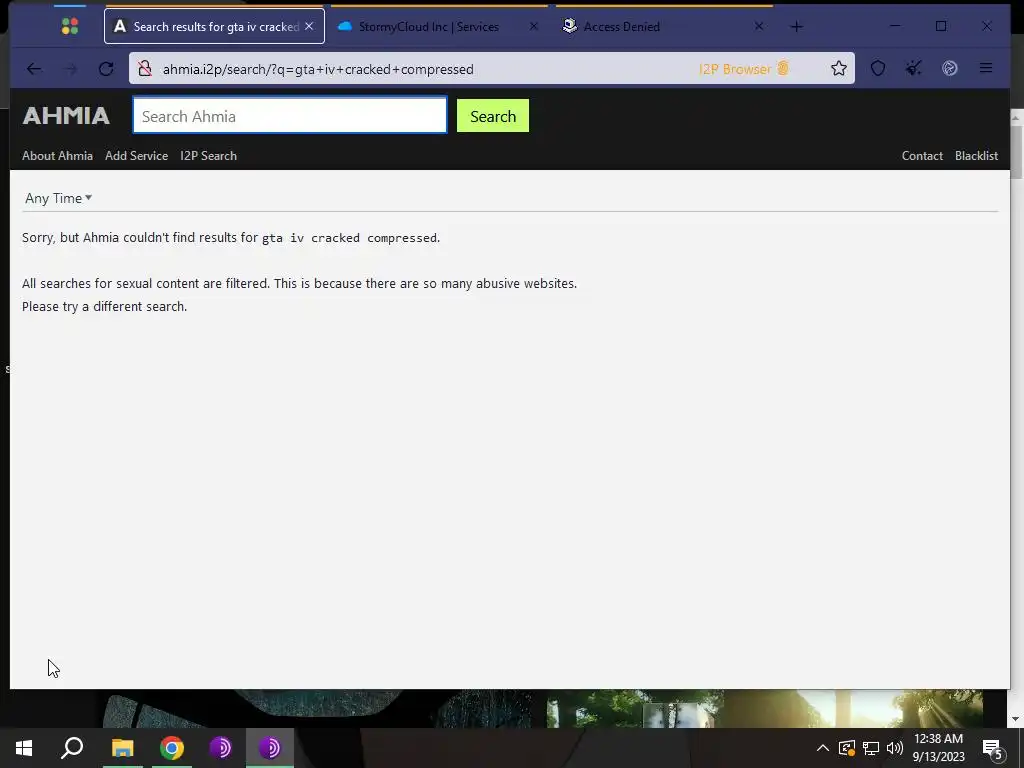1024x768 pixels.
Task: Click the page vertical scrollbar thumb
Action: [x=1016, y=152]
